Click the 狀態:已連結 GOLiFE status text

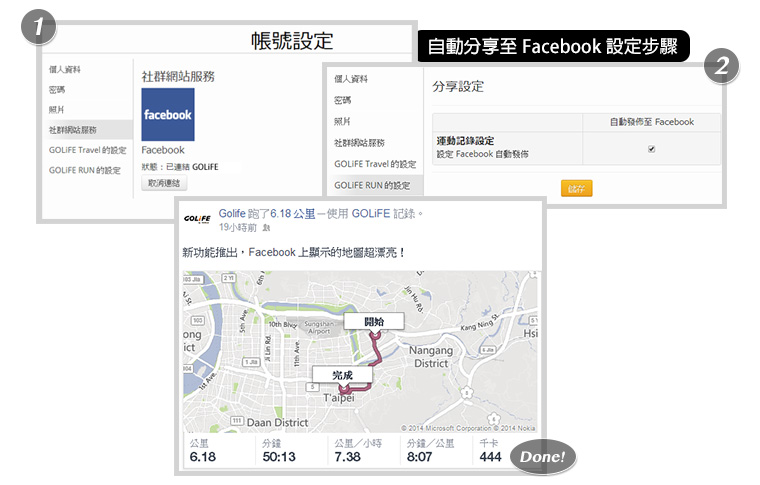click(x=180, y=167)
